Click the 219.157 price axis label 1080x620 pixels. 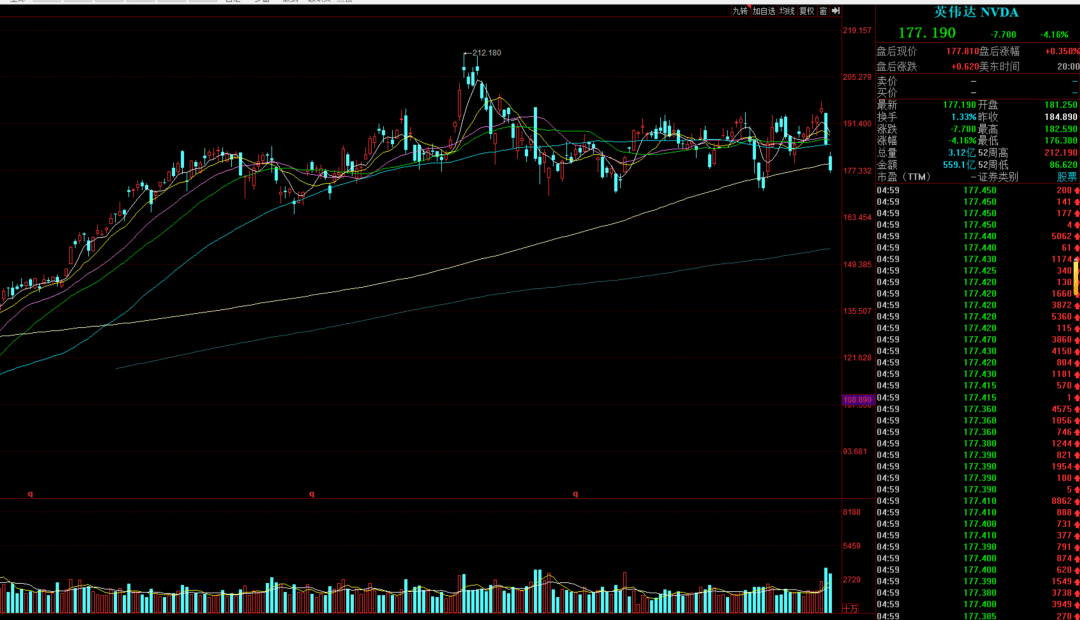[x=857, y=31]
